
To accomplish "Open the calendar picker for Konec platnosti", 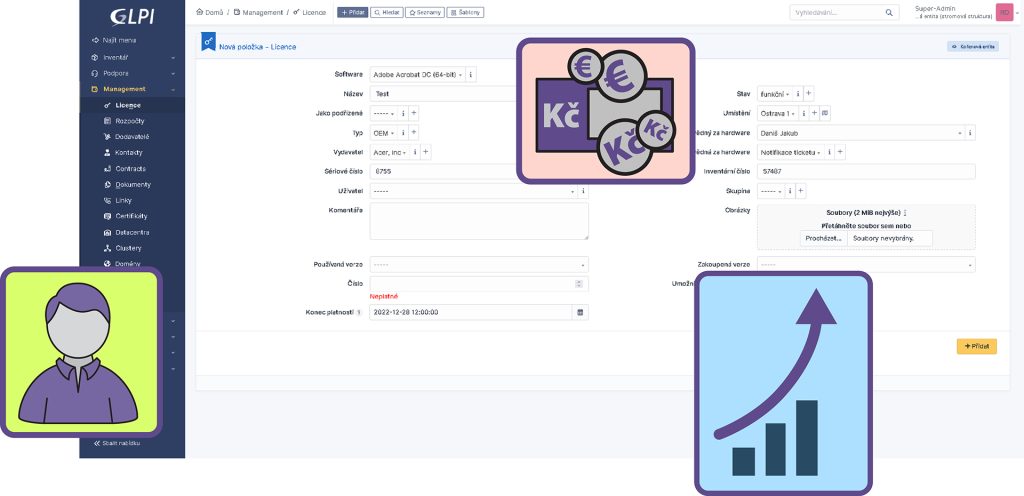I will click(579, 312).
